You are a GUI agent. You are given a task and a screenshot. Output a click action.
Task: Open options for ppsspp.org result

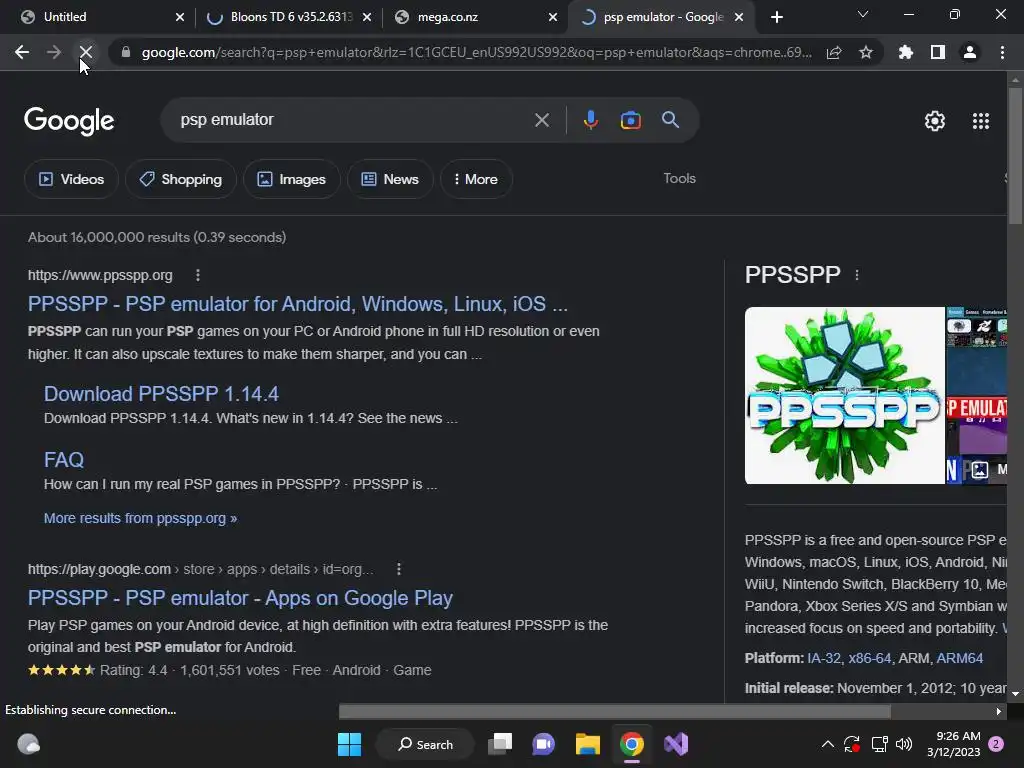pyautogui.click(x=198, y=276)
